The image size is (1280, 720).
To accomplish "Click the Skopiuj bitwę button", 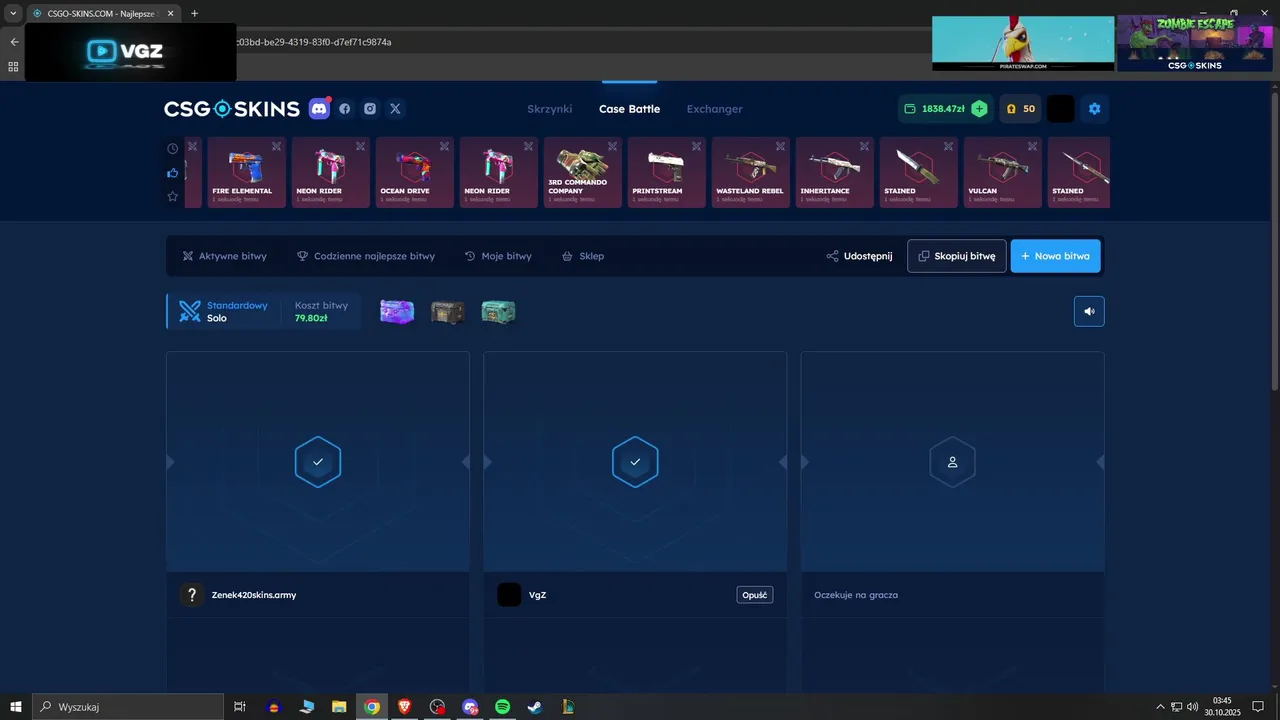I will pos(956,256).
